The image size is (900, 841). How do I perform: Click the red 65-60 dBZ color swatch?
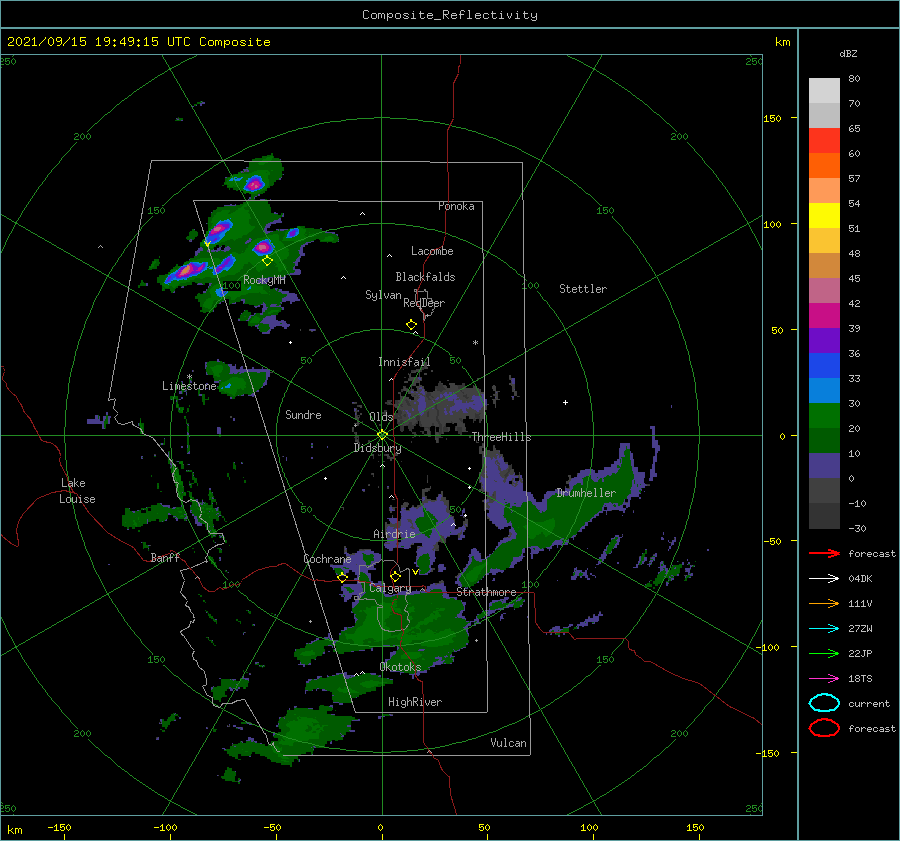point(824,141)
